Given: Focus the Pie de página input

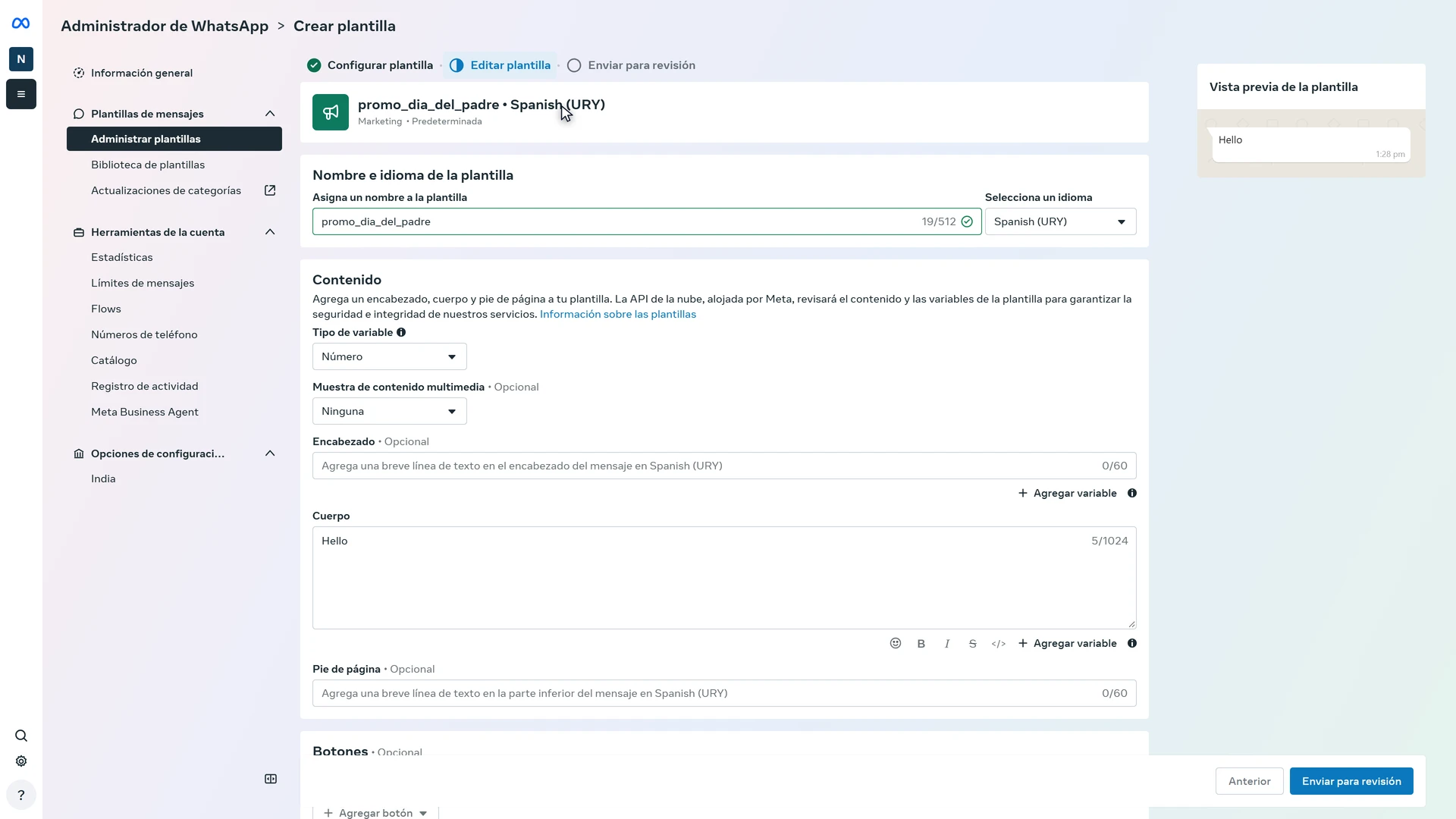Looking at the screenshot, I should tap(724, 693).
